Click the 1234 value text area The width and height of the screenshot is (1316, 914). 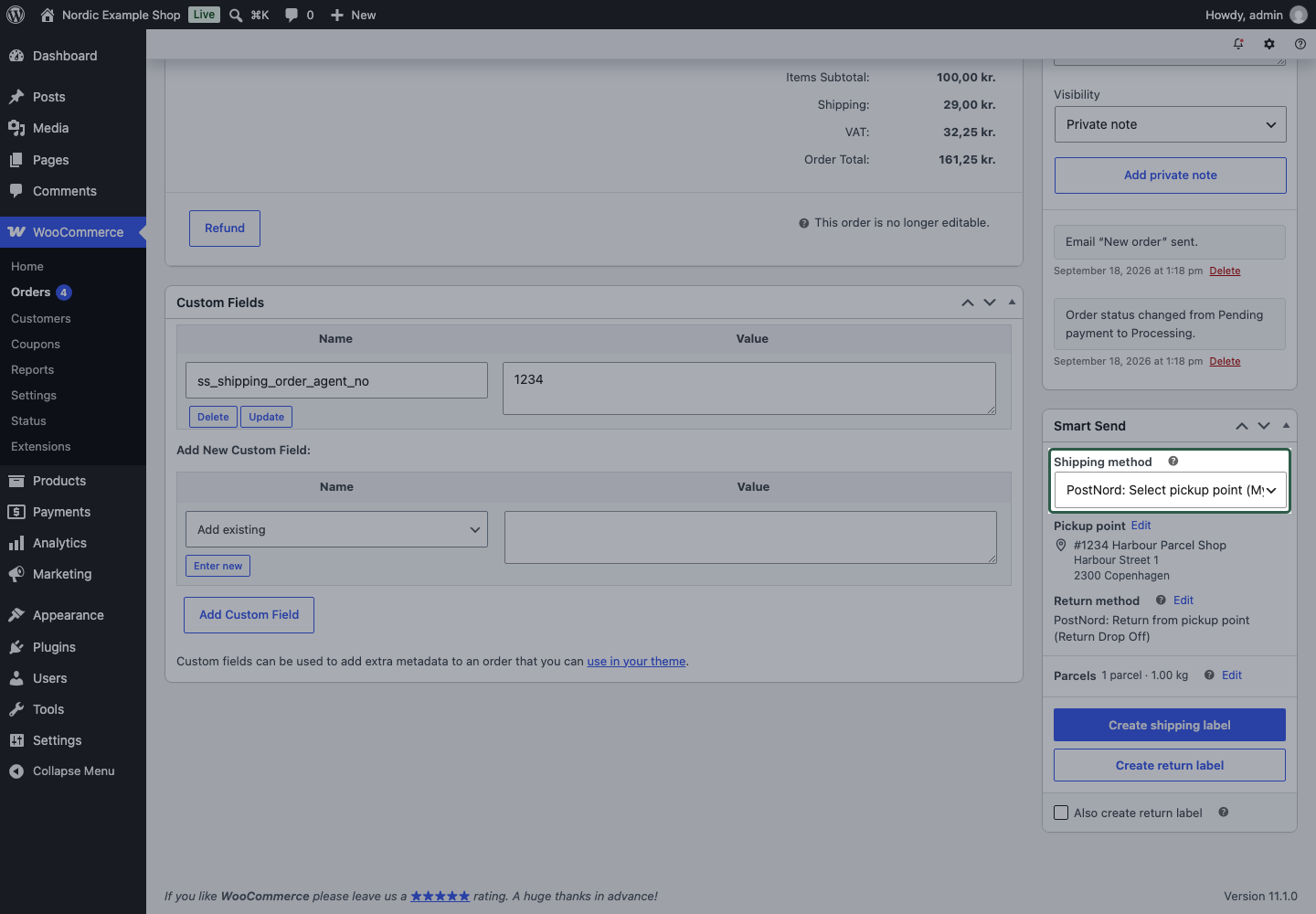(749, 388)
